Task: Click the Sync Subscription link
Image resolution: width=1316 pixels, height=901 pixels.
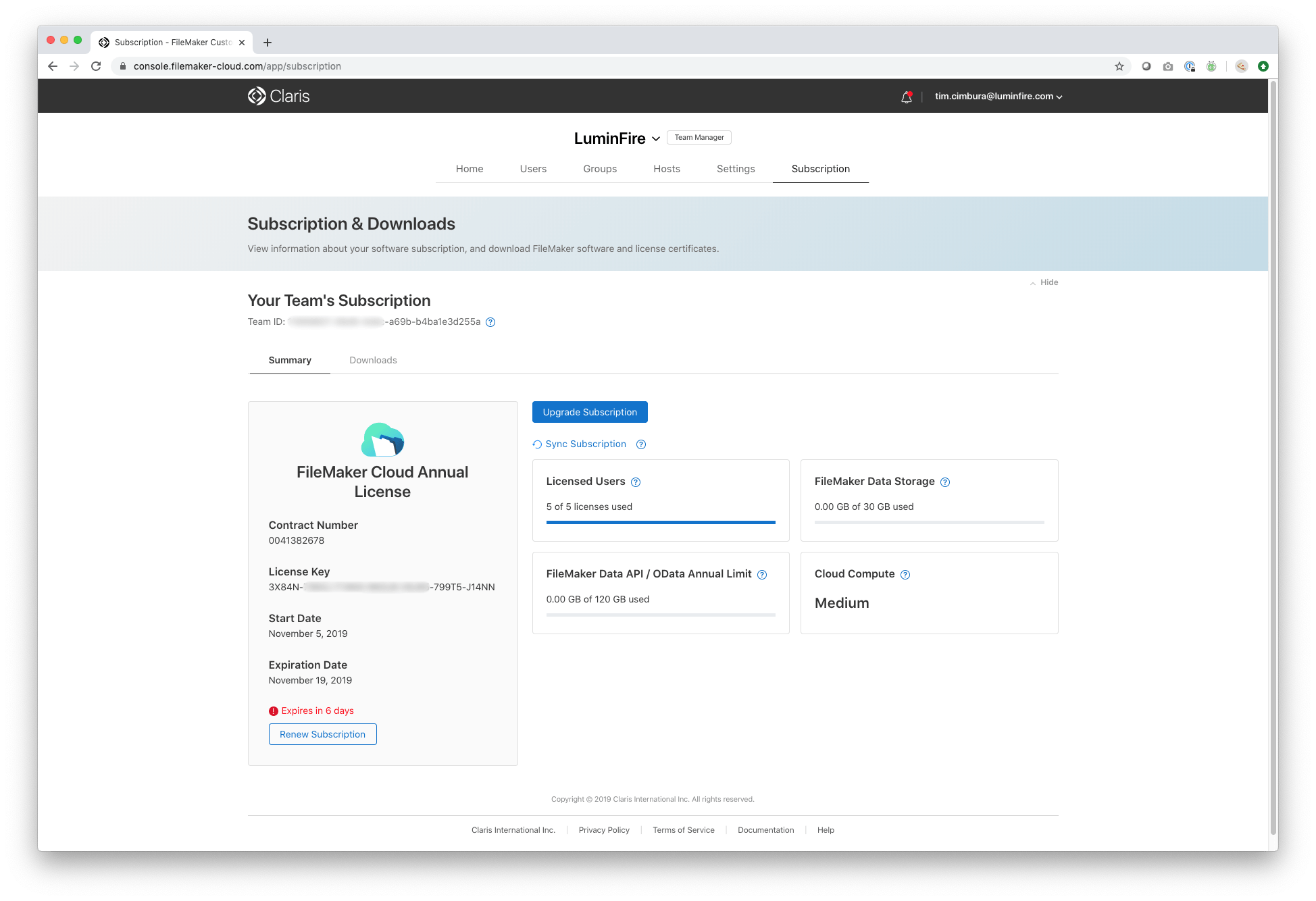Action: tap(585, 443)
